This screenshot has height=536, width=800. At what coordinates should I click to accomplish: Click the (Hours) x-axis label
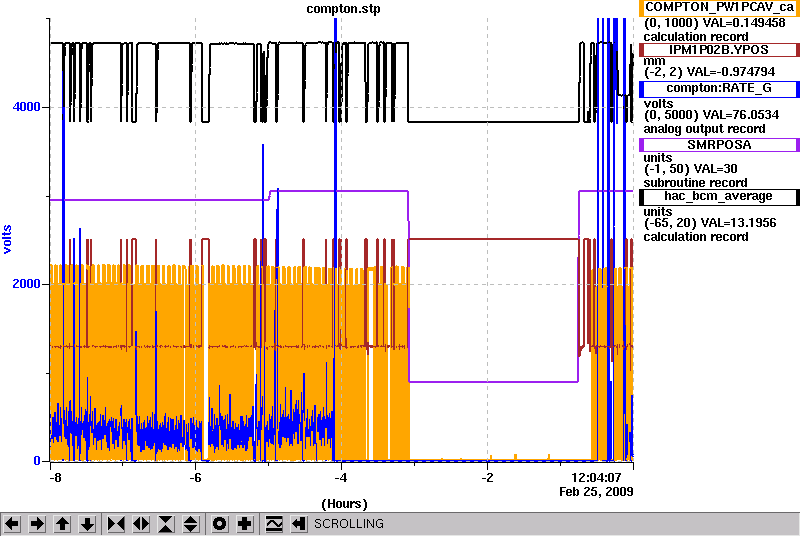344,504
